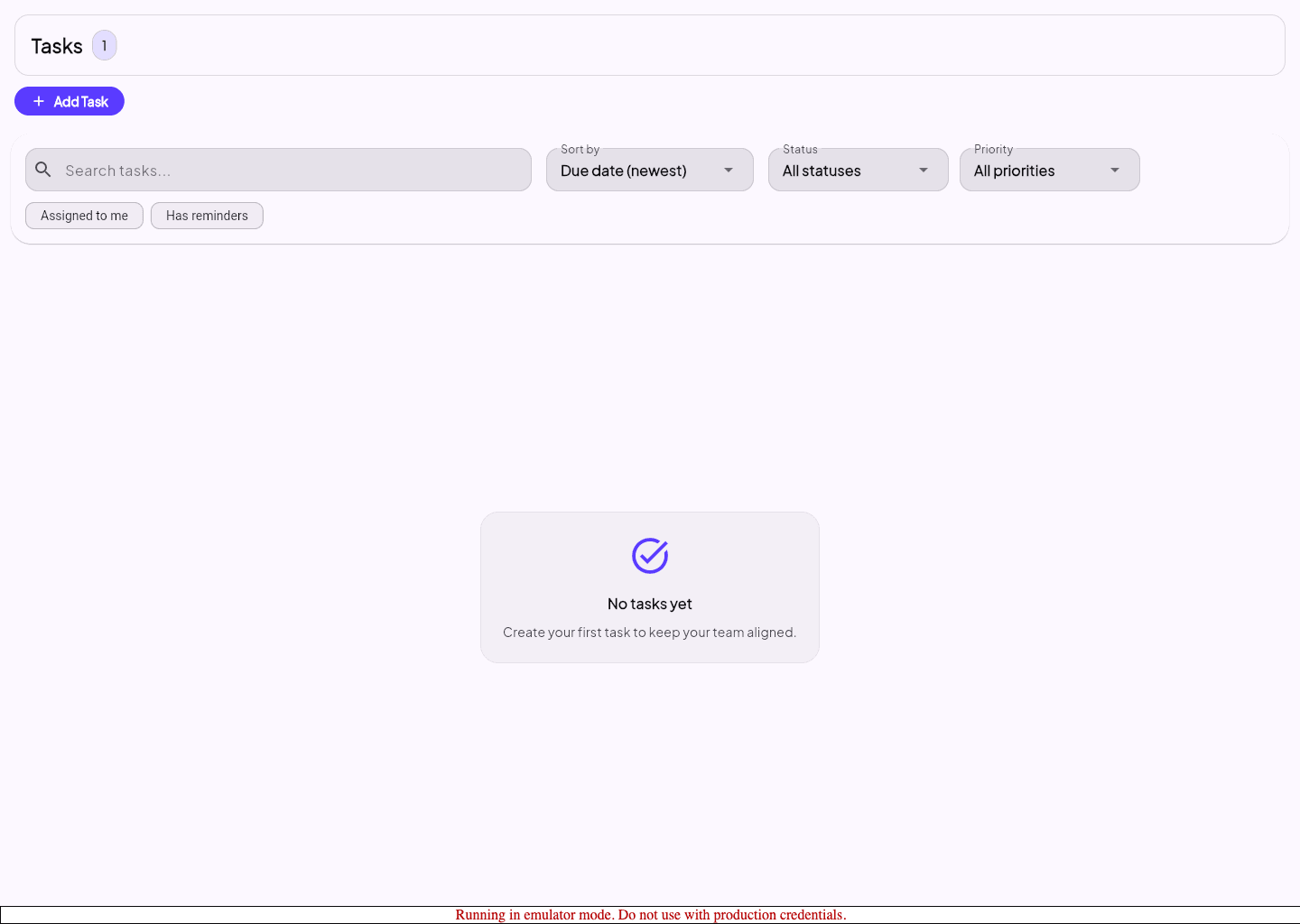
Task: Click the emulator mode warning banner
Action: point(650,915)
